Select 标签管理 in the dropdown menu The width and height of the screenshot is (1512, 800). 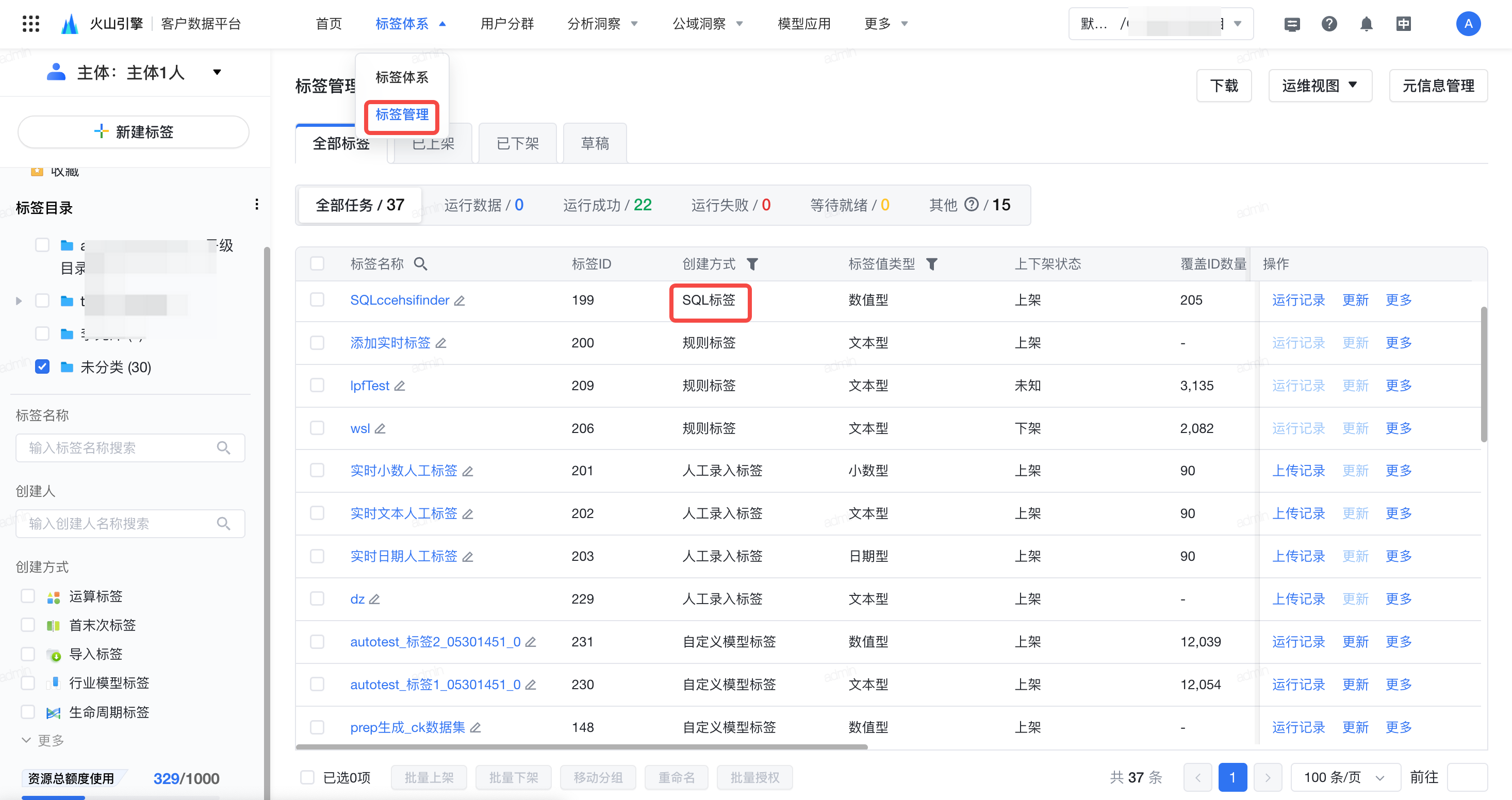coord(402,114)
